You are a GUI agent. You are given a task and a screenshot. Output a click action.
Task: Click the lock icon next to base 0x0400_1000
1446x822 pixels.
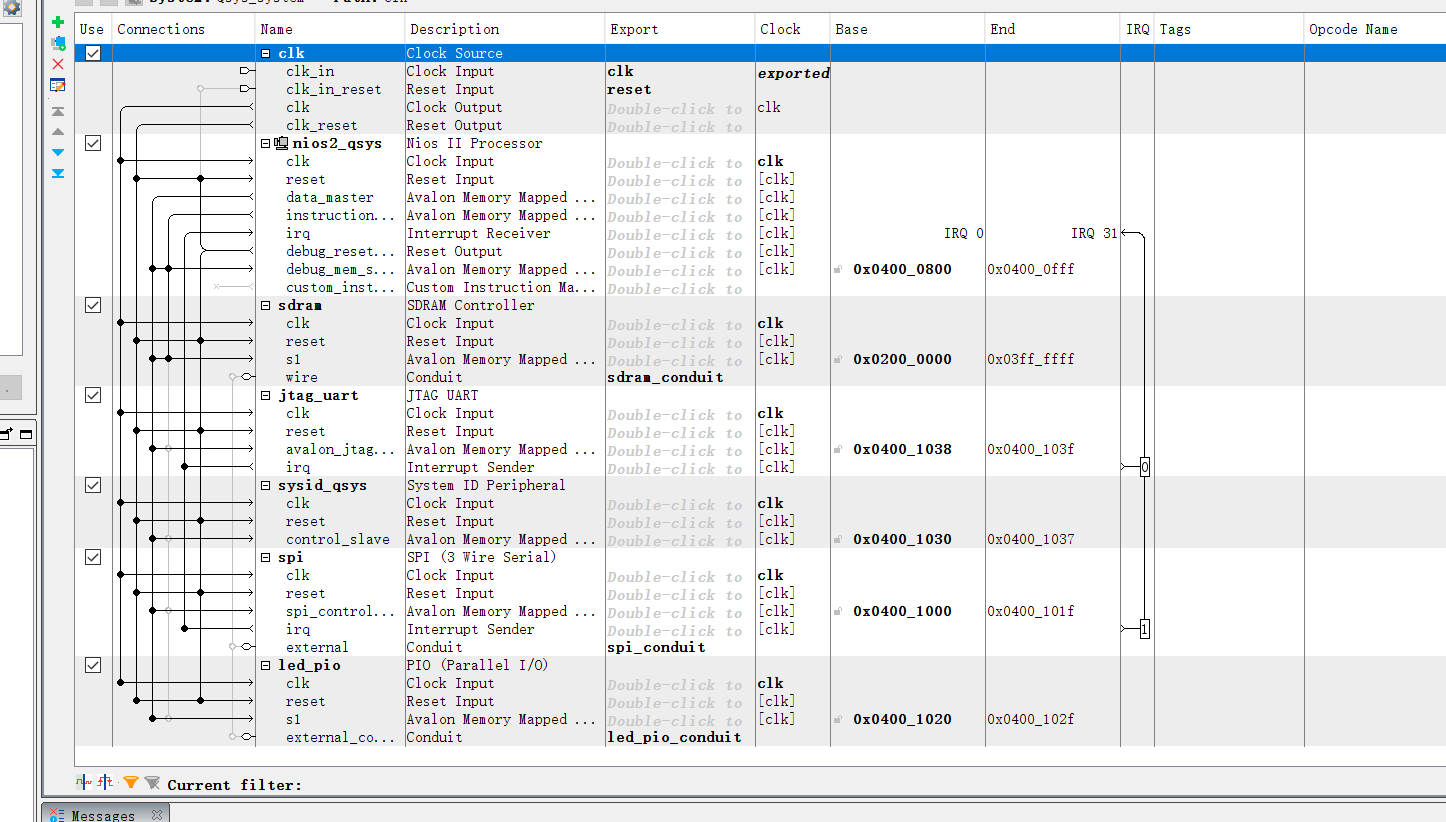click(x=838, y=612)
